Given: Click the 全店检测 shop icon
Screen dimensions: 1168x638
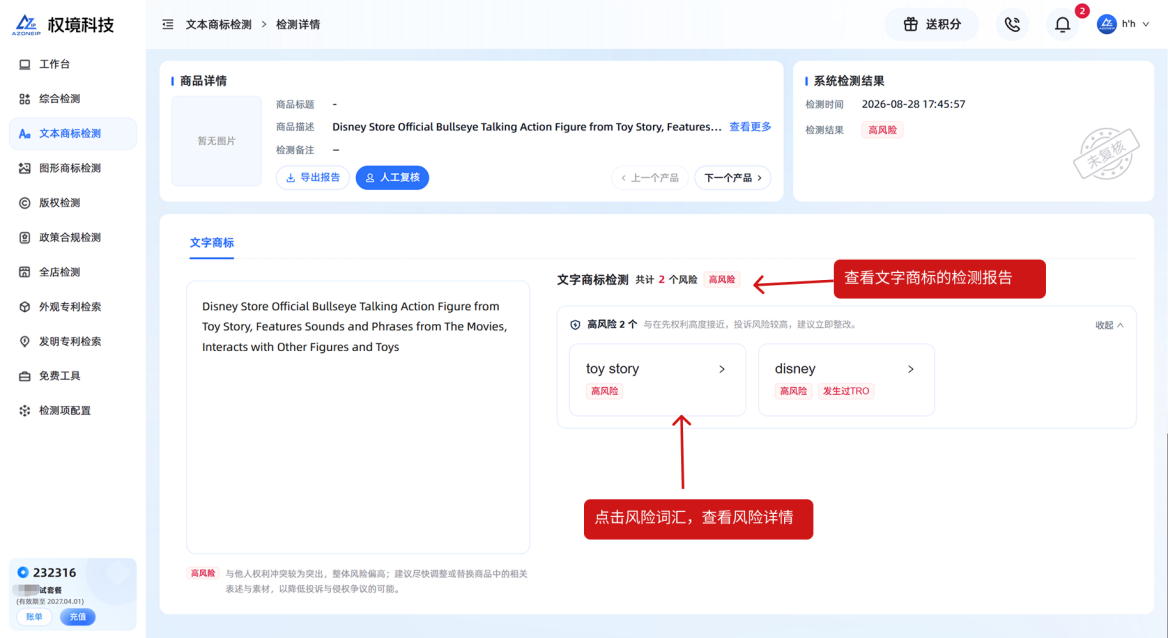Looking at the screenshot, I should pos(25,272).
